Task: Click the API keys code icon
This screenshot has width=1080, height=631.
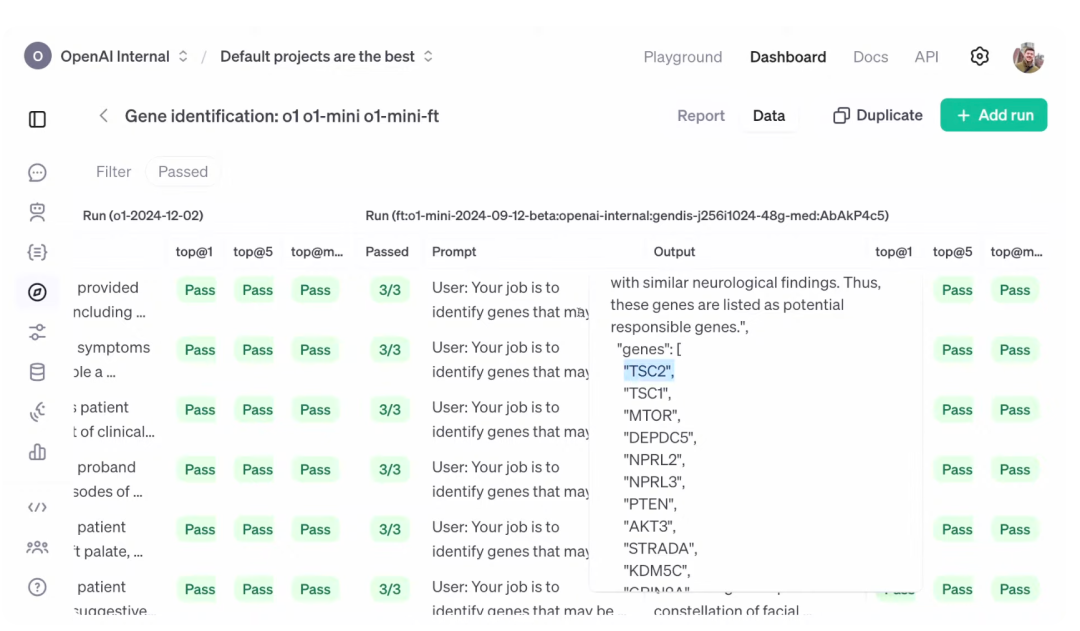Action: [37, 507]
